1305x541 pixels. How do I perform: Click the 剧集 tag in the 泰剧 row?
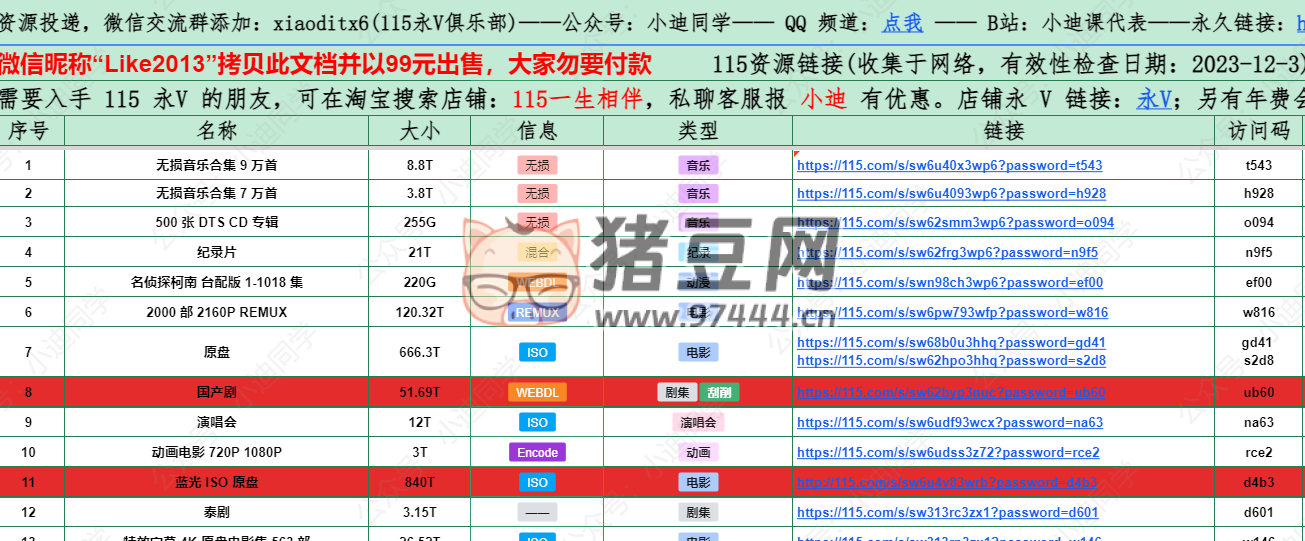(698, 513)
